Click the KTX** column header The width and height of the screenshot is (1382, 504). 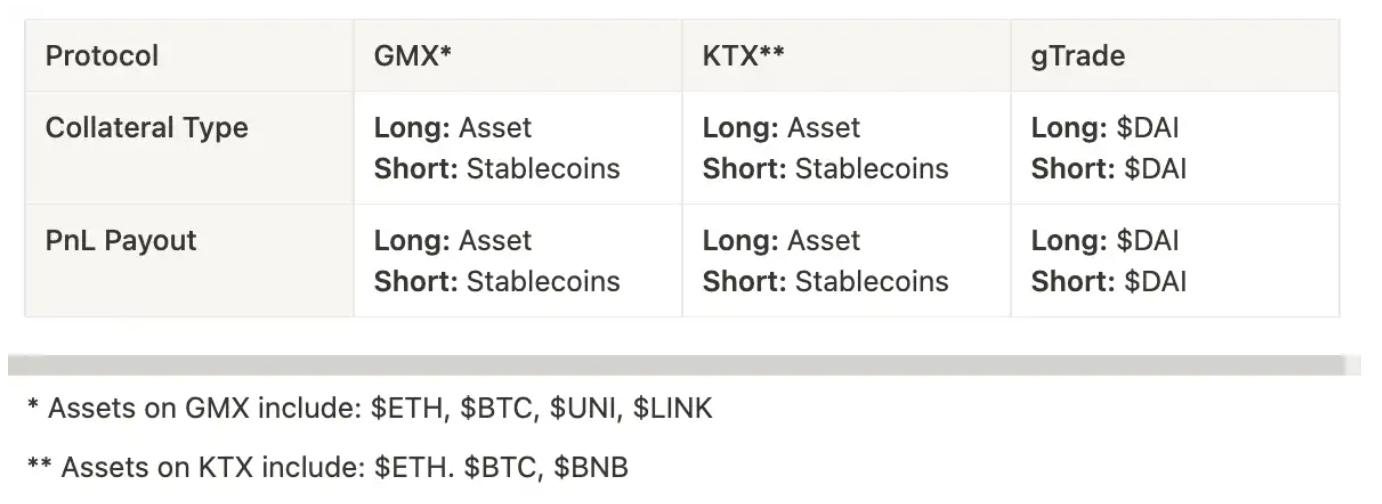[743, 55]
